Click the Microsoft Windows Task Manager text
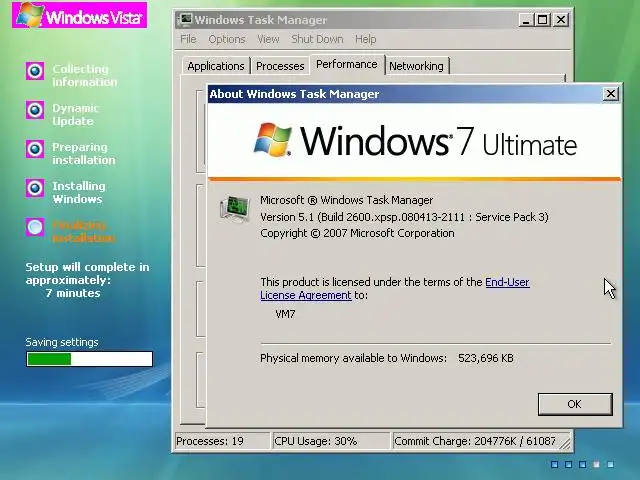 347,200
